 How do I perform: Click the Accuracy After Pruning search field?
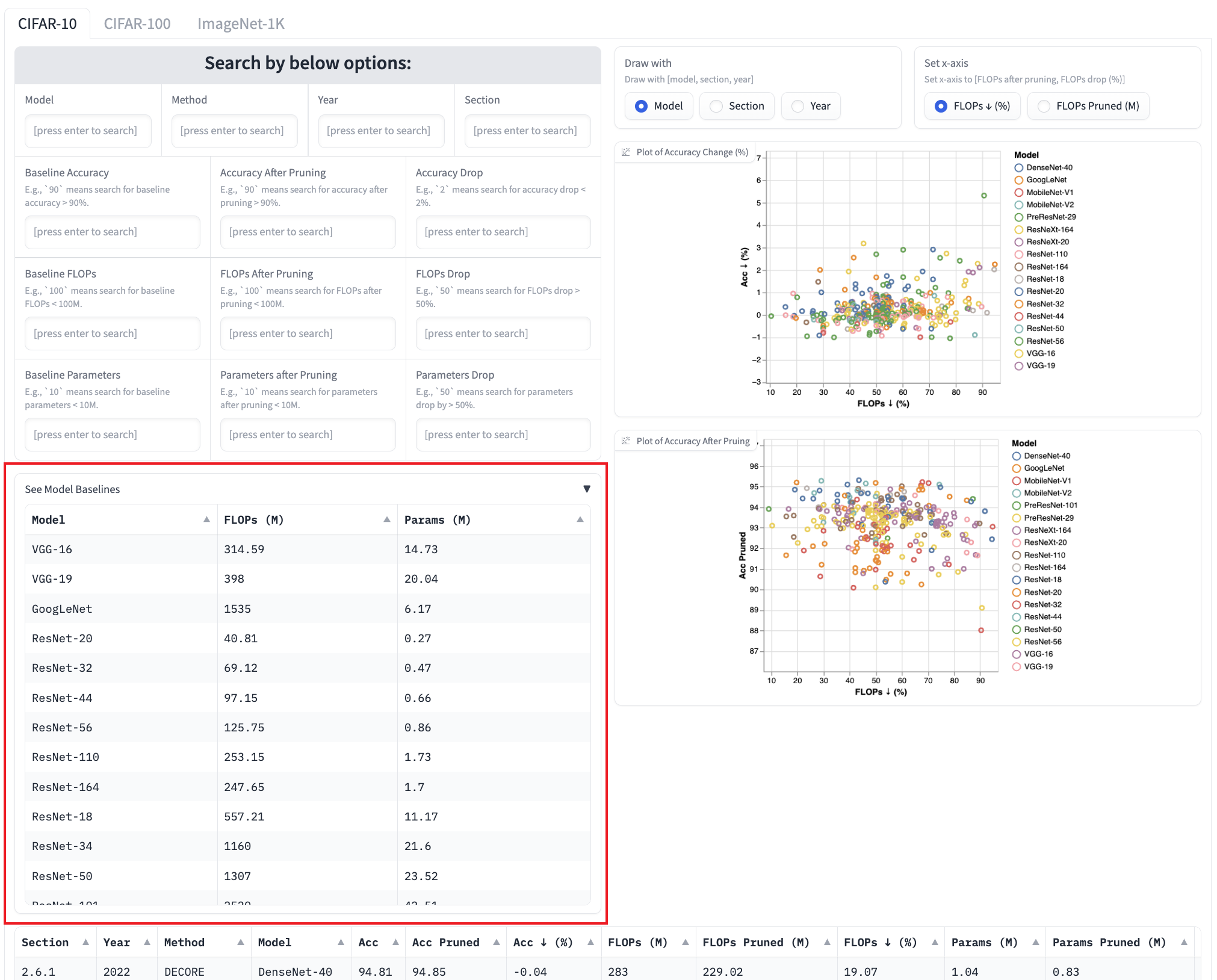click(x=308, y=232)
